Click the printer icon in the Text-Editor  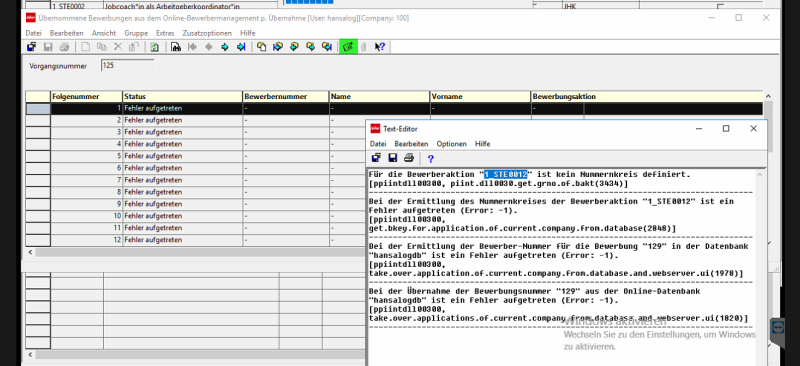[409, 158]
